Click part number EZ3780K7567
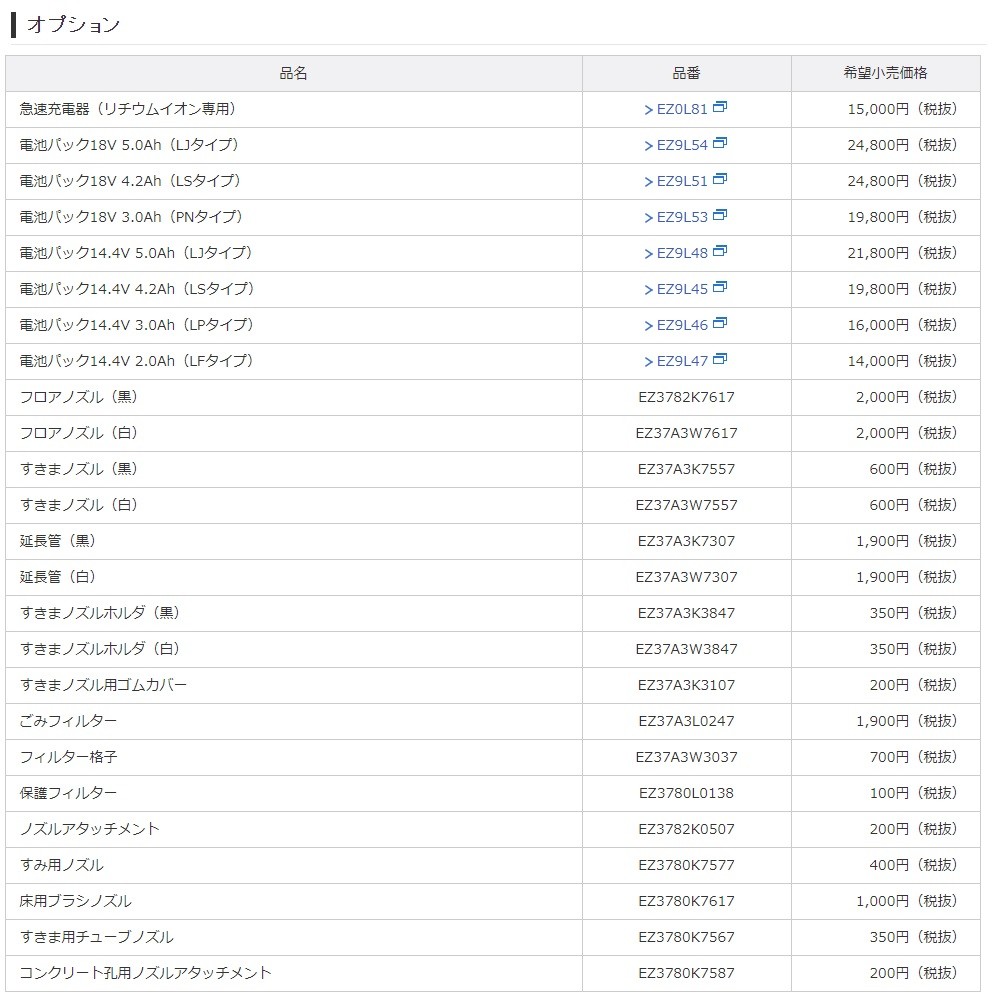1000x1006 pixels. pos(686,937)
